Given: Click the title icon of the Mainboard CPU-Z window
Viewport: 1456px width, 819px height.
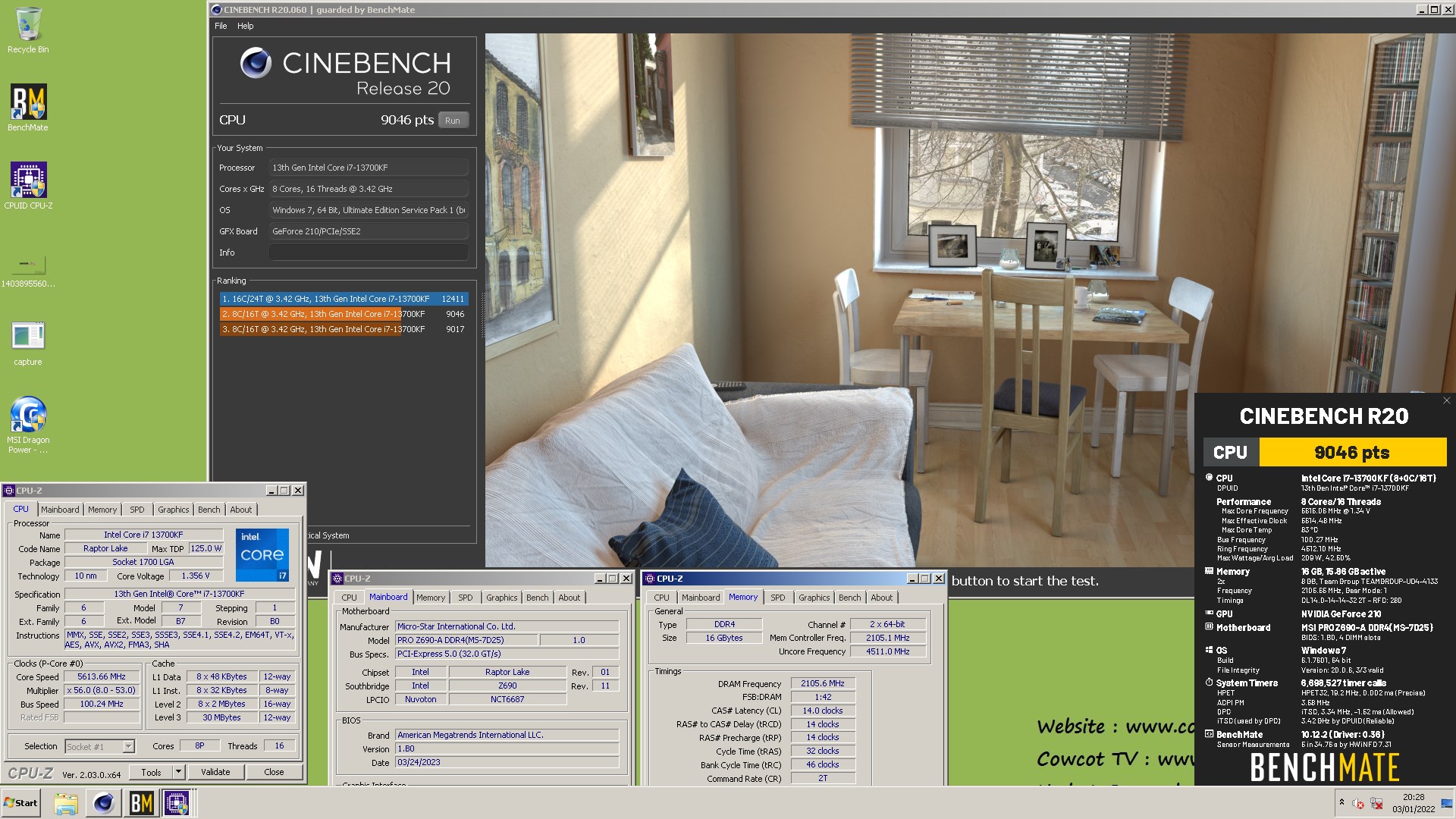Looking at the screenshot, I should [x=338, y=579].
